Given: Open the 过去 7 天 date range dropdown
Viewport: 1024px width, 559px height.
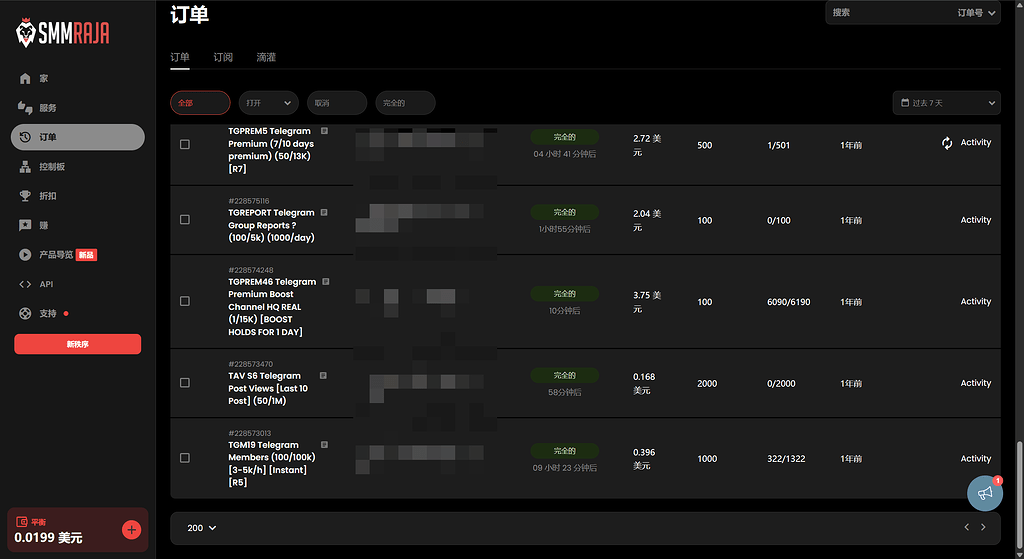Looking at the screenshot, I should pyautogui.click(x=946, y=103).
